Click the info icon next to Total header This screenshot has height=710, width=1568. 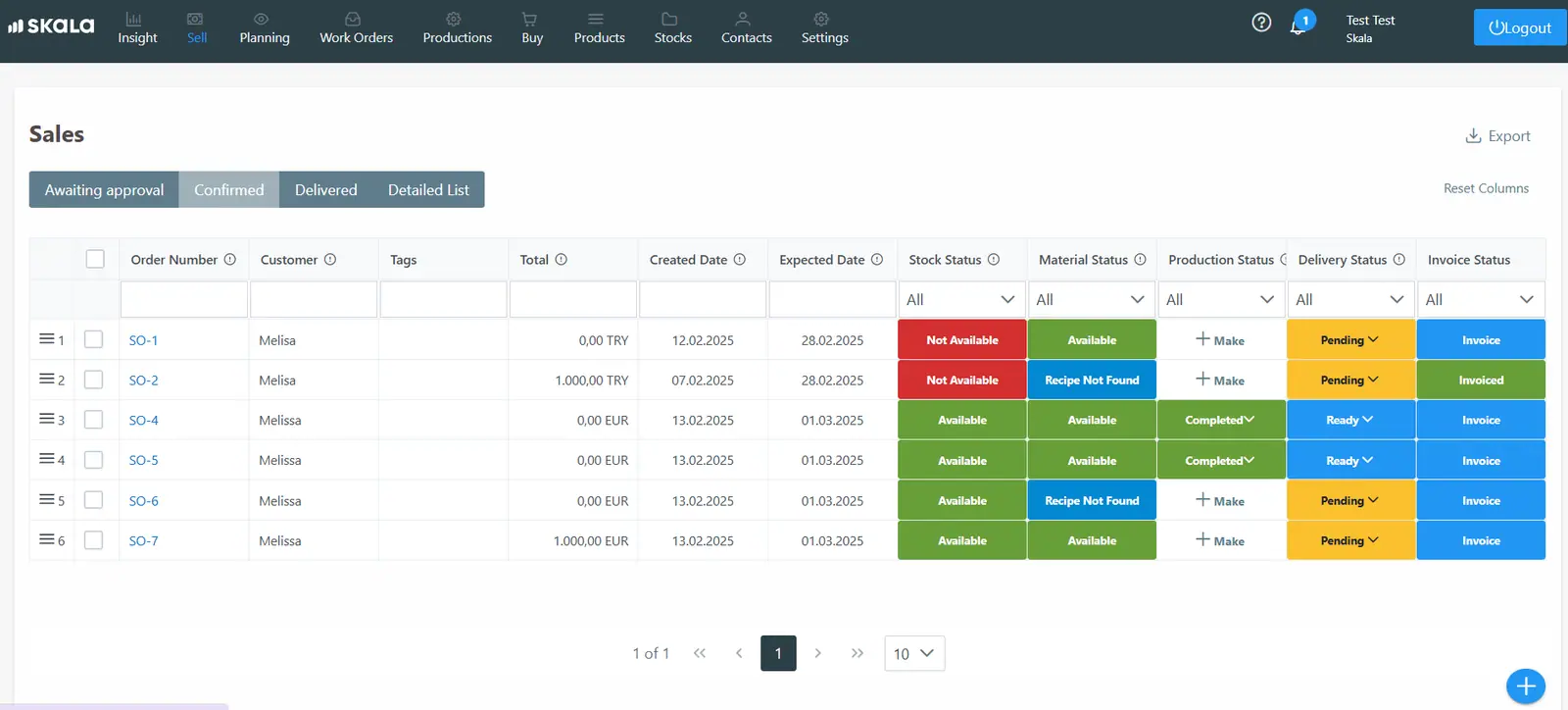562,260
